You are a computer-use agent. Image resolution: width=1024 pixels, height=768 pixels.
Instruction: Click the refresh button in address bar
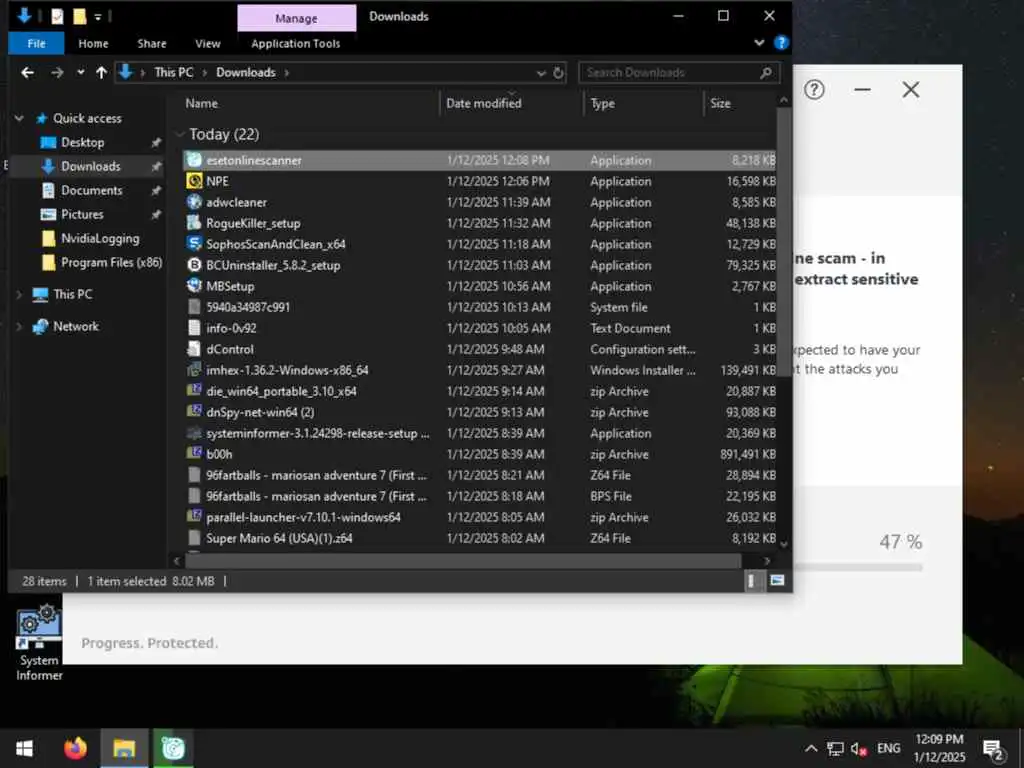click(x=558, y=73)
